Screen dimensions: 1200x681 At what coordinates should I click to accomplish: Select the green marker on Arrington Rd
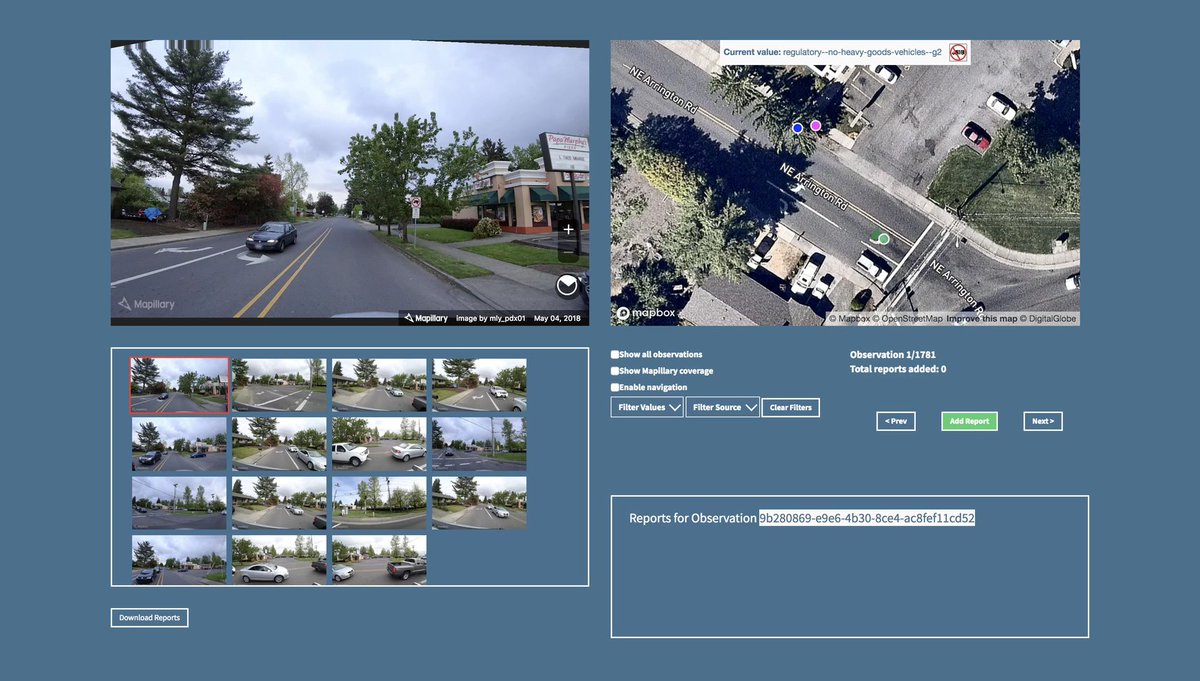[x=883, y=238]
